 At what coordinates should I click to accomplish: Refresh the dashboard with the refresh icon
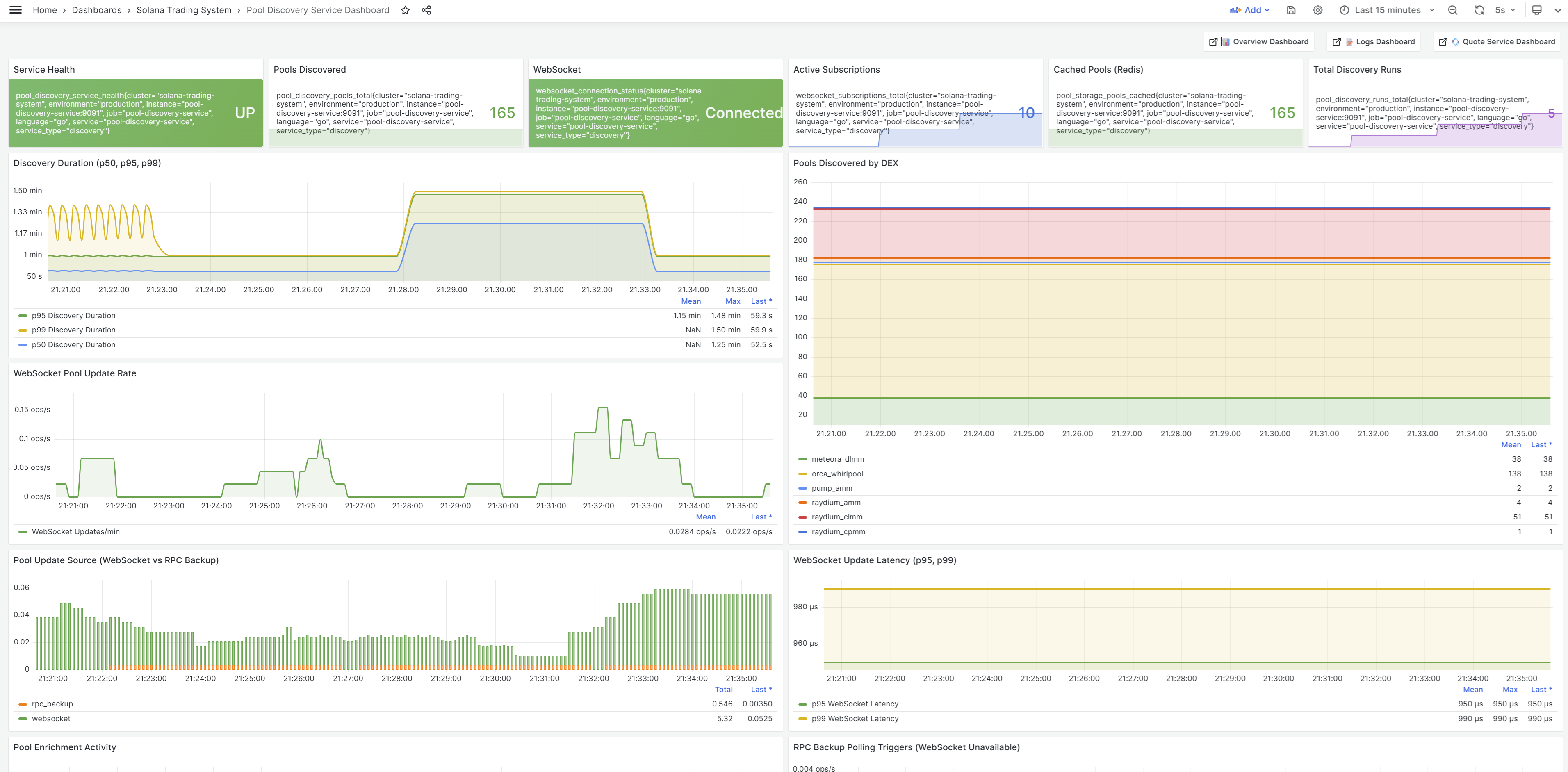(1479, 10)
